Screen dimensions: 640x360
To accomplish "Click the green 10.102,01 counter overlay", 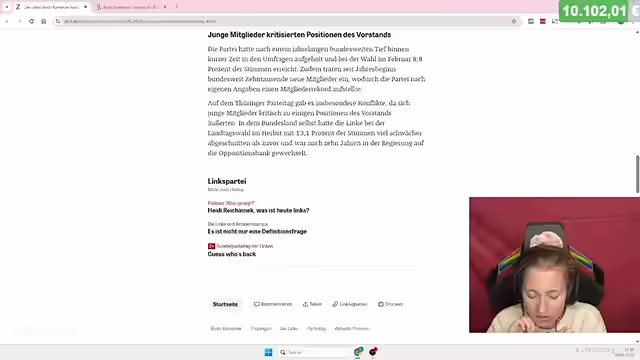I will click(x=599, y=11).
